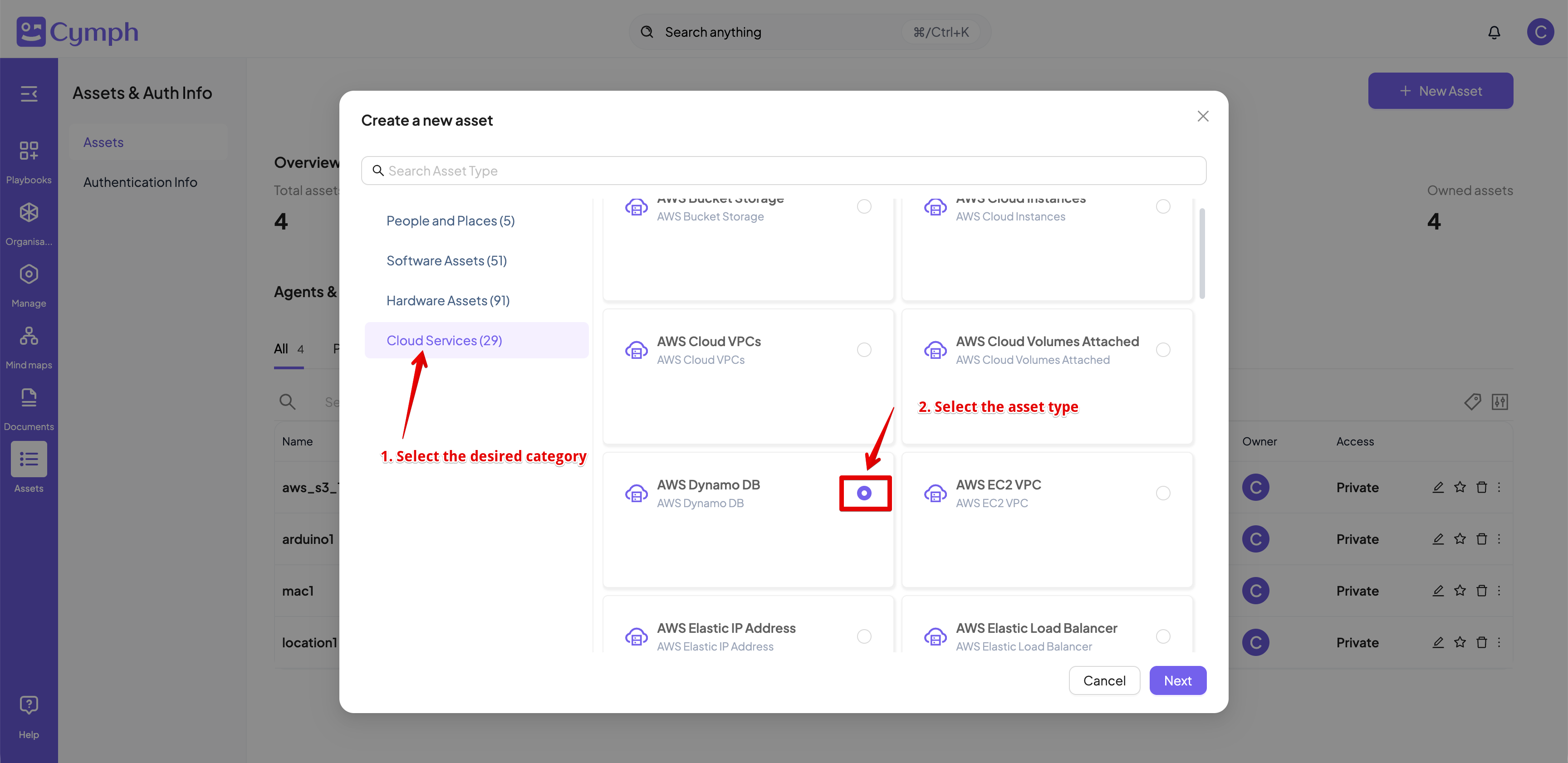Open the notifications bell

coord(1494,32)
